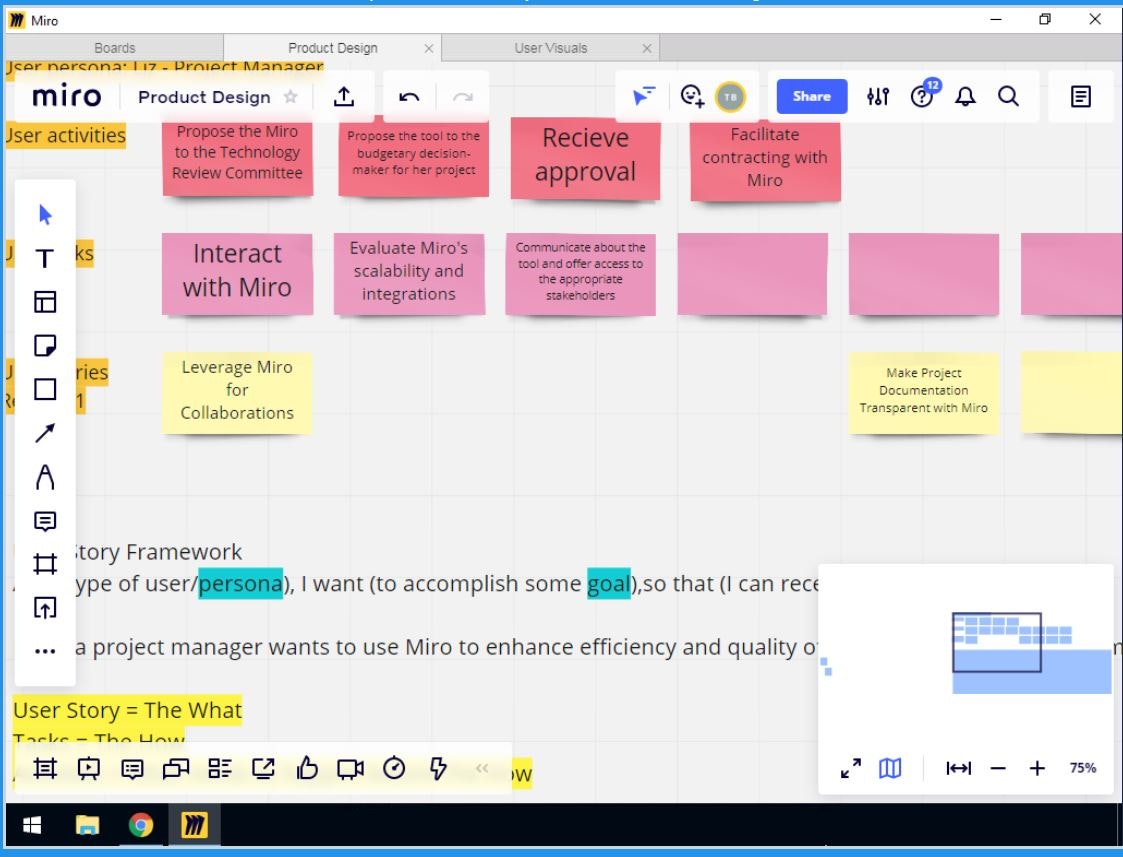Click Fit to screen icon
The image size is (1123, 857).
click(958, 768)
